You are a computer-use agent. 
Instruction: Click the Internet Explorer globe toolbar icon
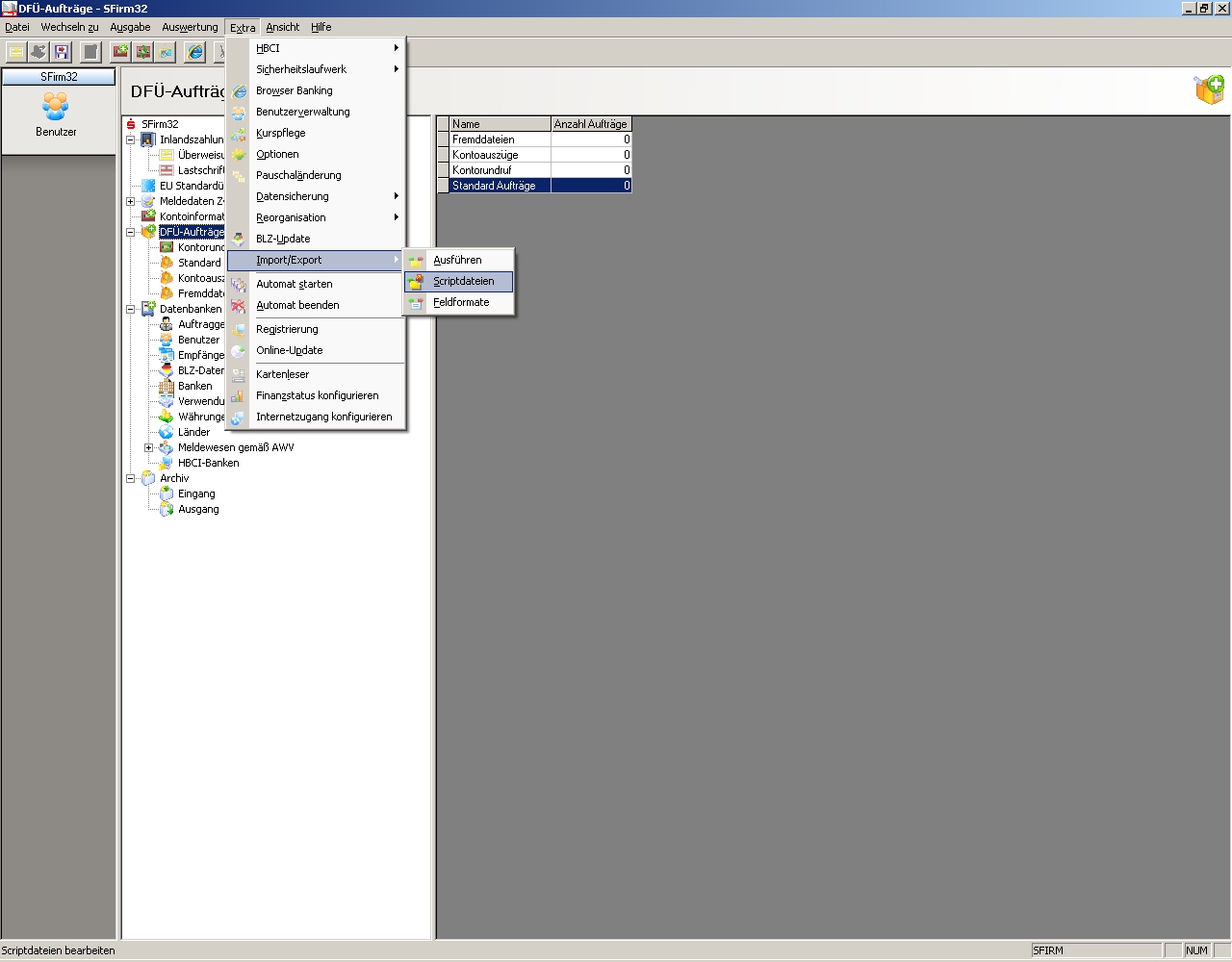coord(195,52)
